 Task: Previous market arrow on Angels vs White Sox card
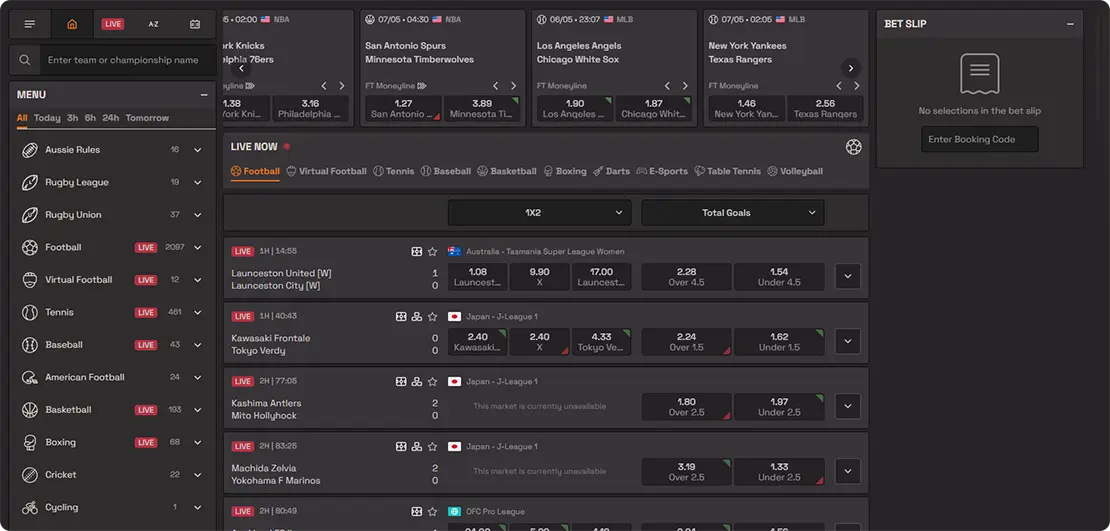coord(668,86)
